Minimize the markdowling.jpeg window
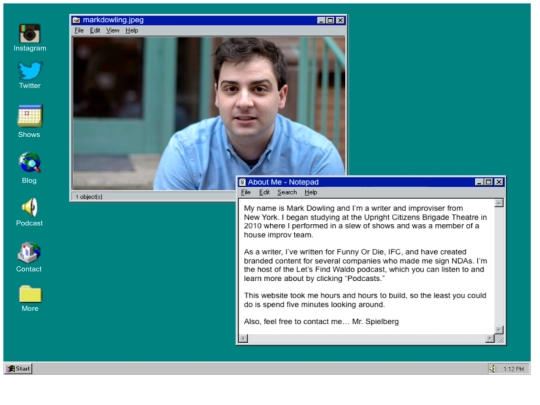 321,20
